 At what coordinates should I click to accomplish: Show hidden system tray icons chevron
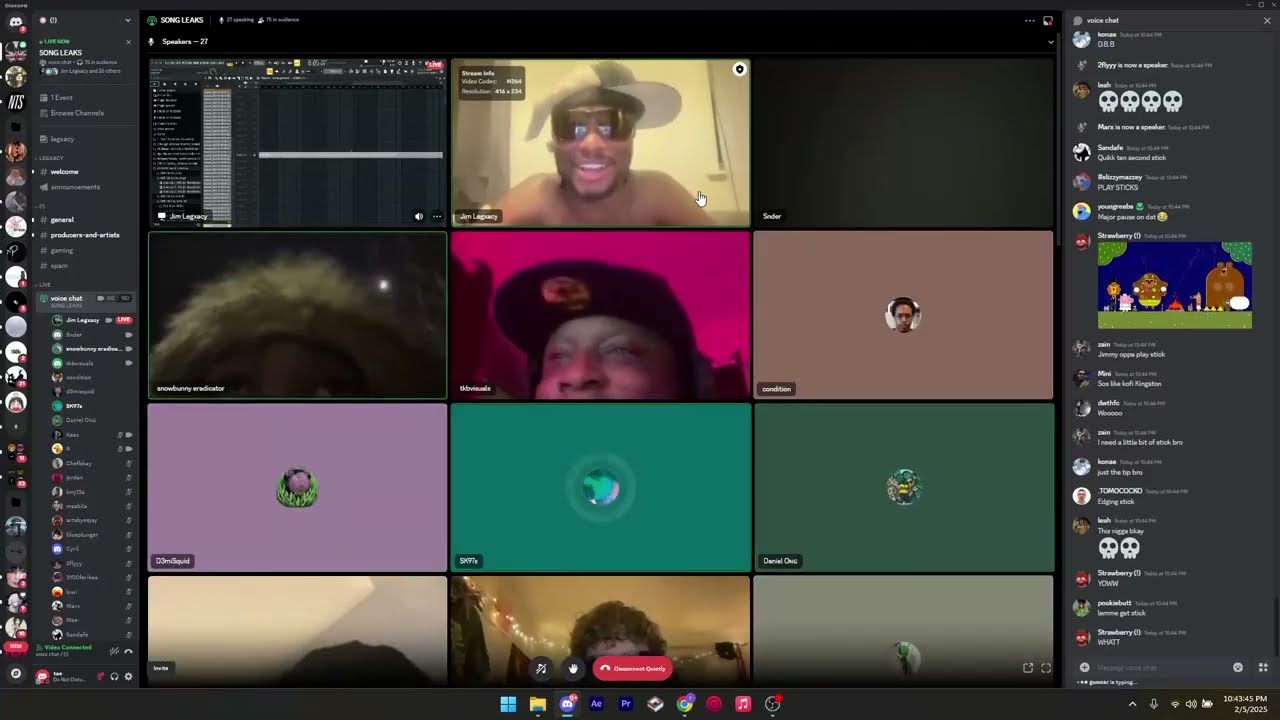click(x=1132, y=704)
